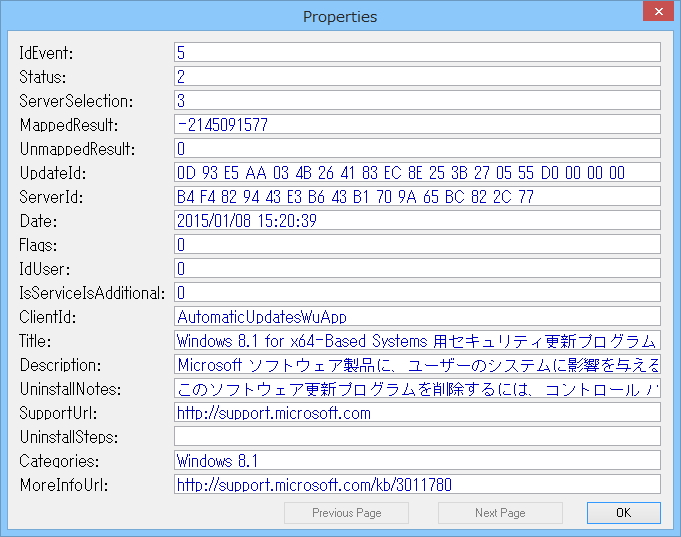Screen dimensions: 681x537
Task: Click the "Status:" label
Action: click(x=43, y=77)
